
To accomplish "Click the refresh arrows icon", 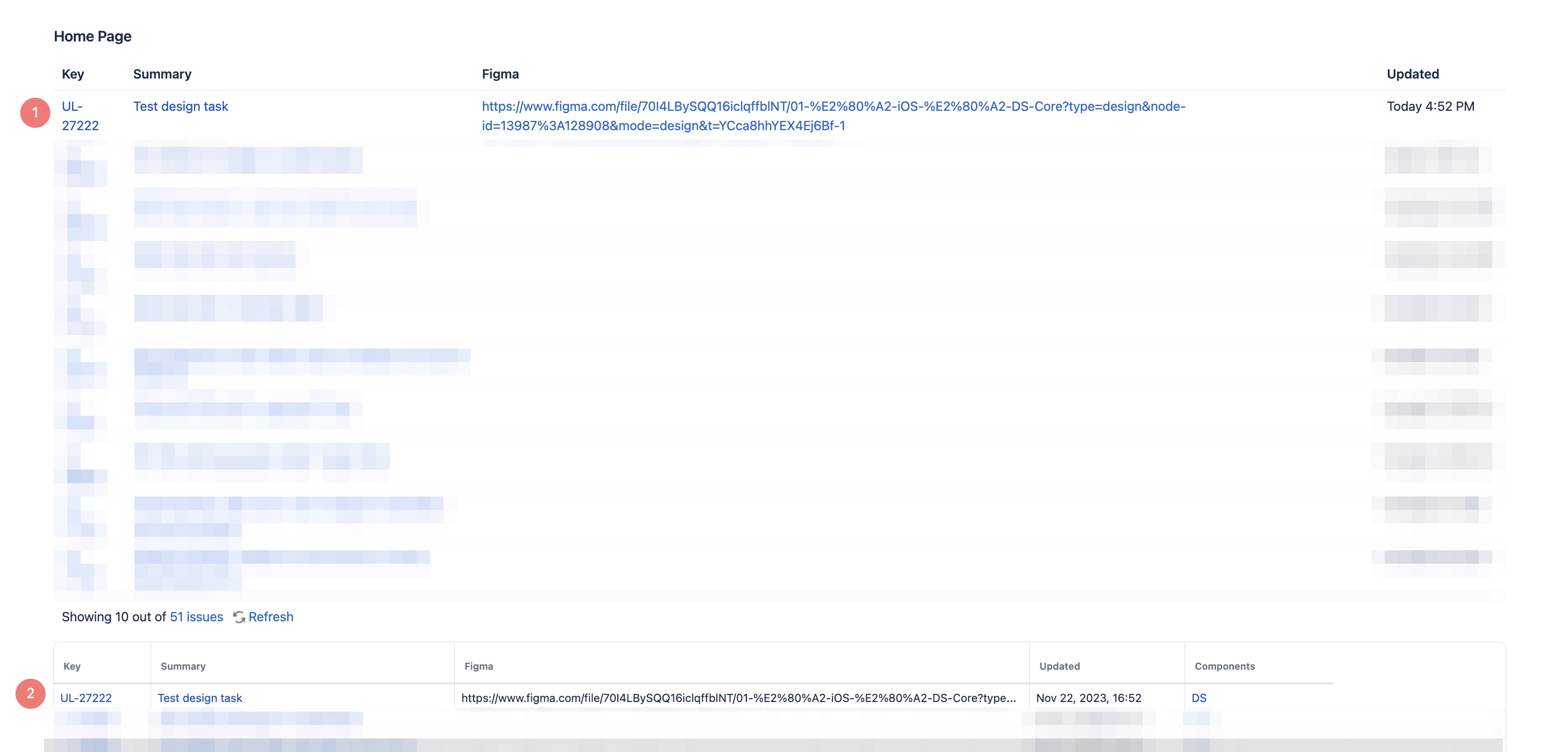I will tap(239, 618).
